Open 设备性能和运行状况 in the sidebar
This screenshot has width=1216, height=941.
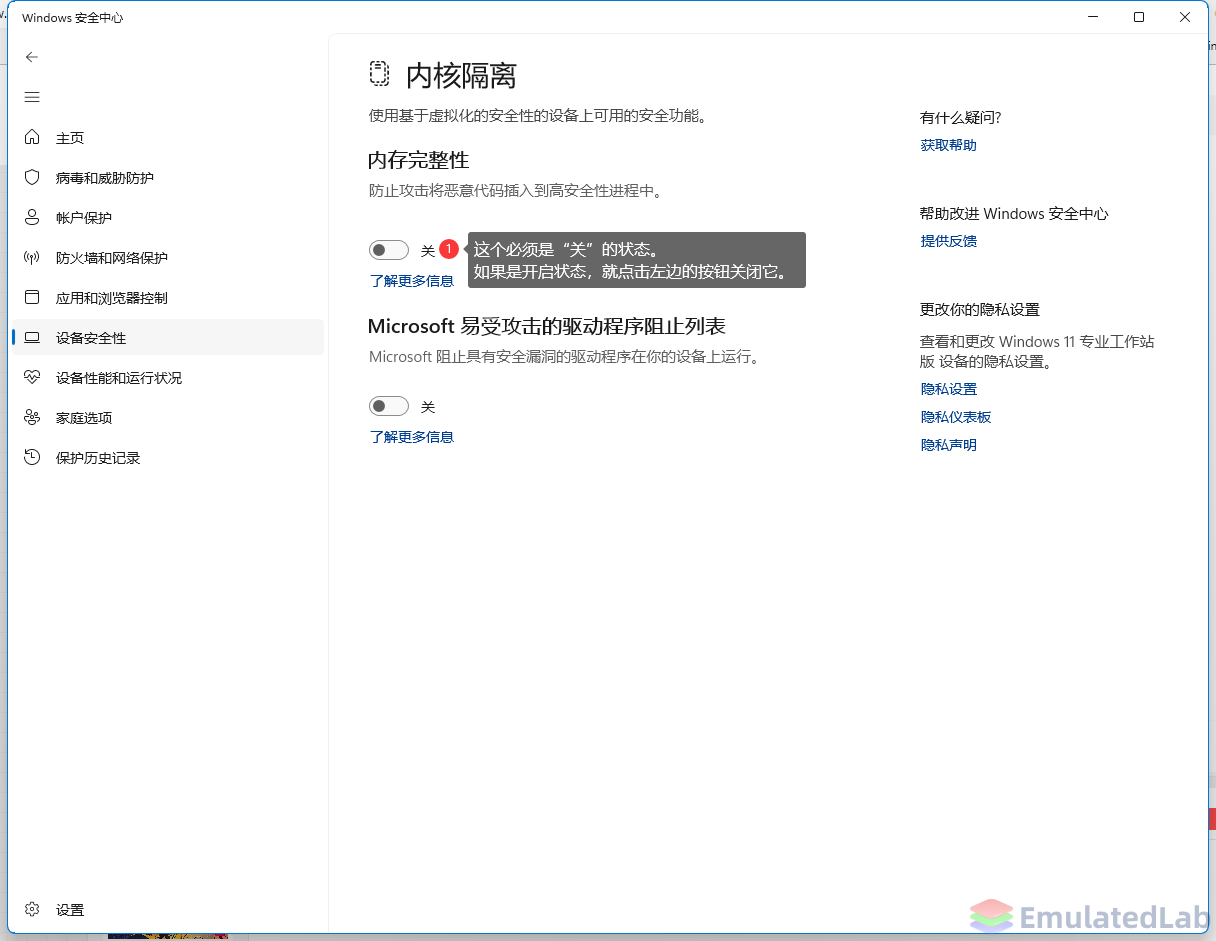coord(168,377)
